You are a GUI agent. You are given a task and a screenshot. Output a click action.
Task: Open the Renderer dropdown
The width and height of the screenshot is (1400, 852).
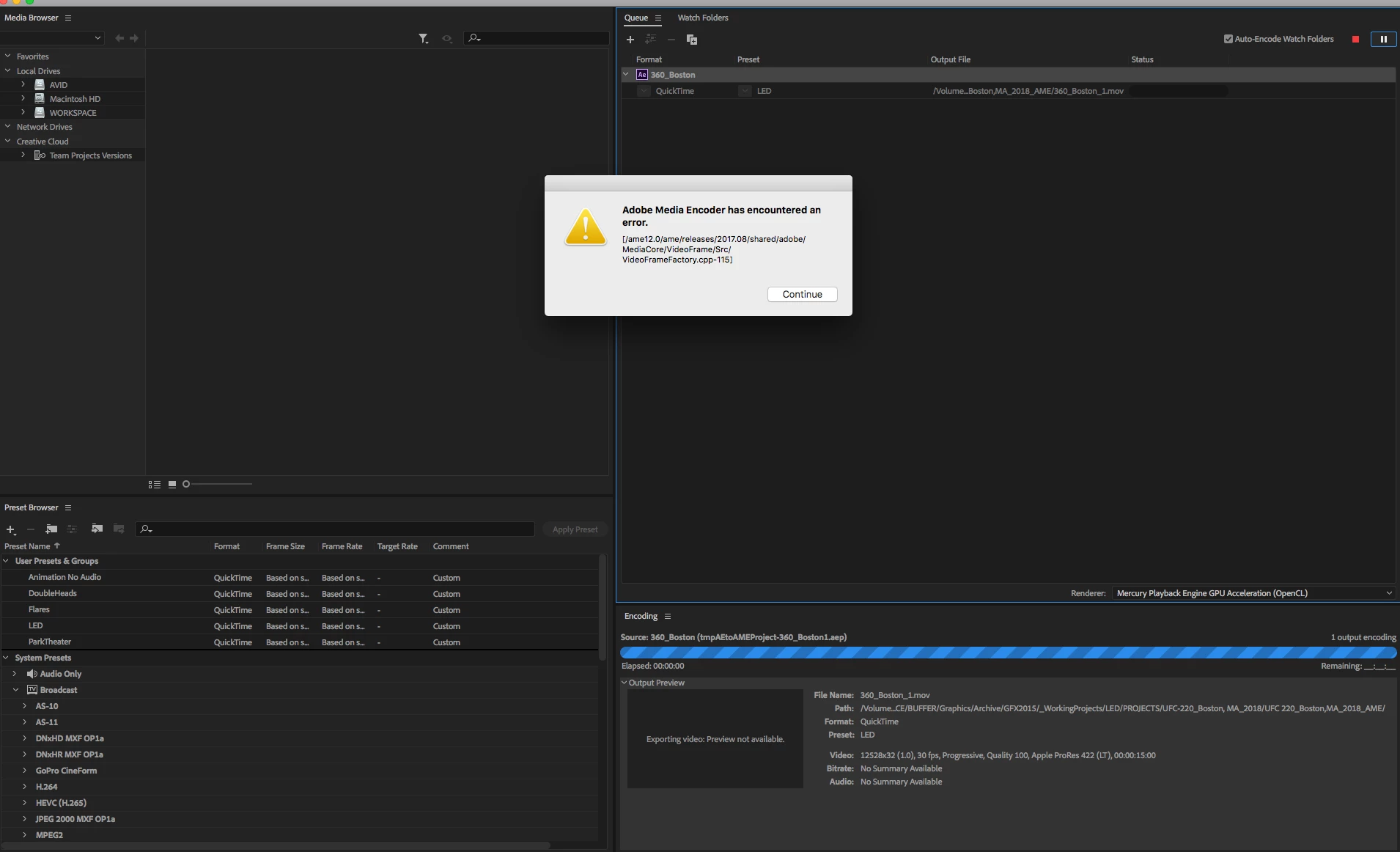point(1253,593)
